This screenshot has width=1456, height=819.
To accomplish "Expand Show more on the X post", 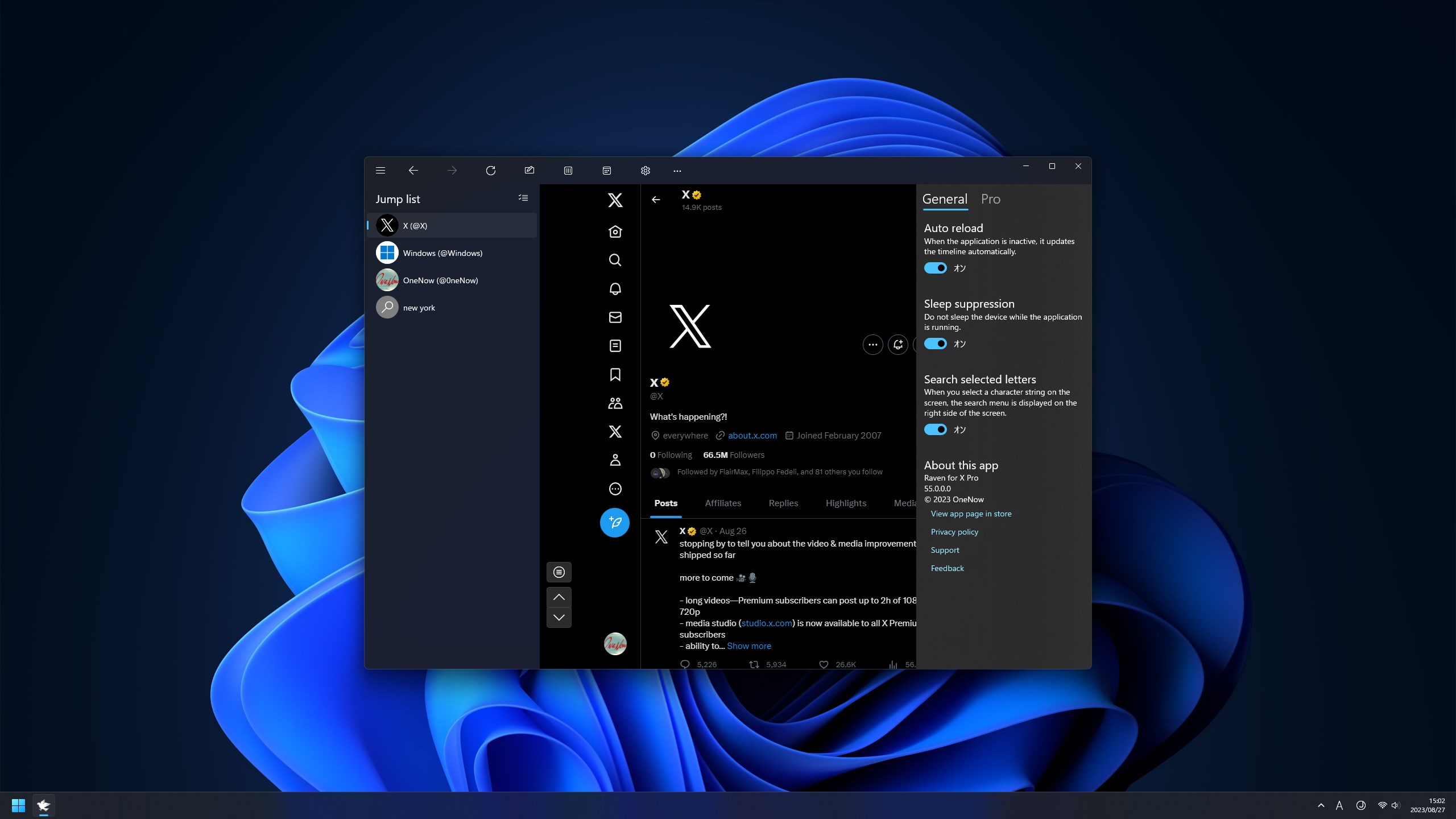I will click(x=748, y=646).
